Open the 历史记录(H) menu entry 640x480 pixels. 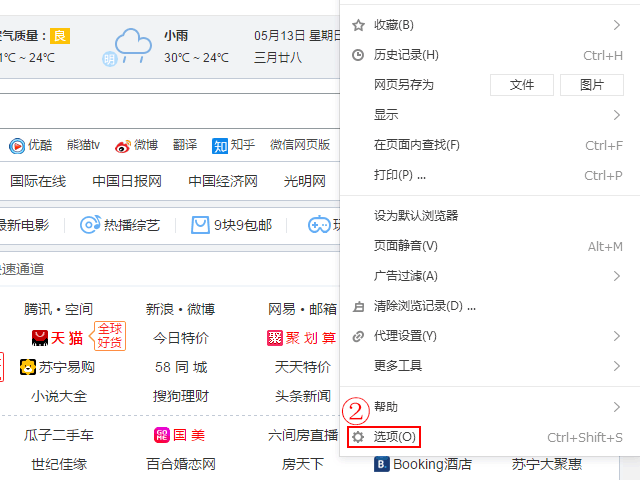click(x=490, y=55)
